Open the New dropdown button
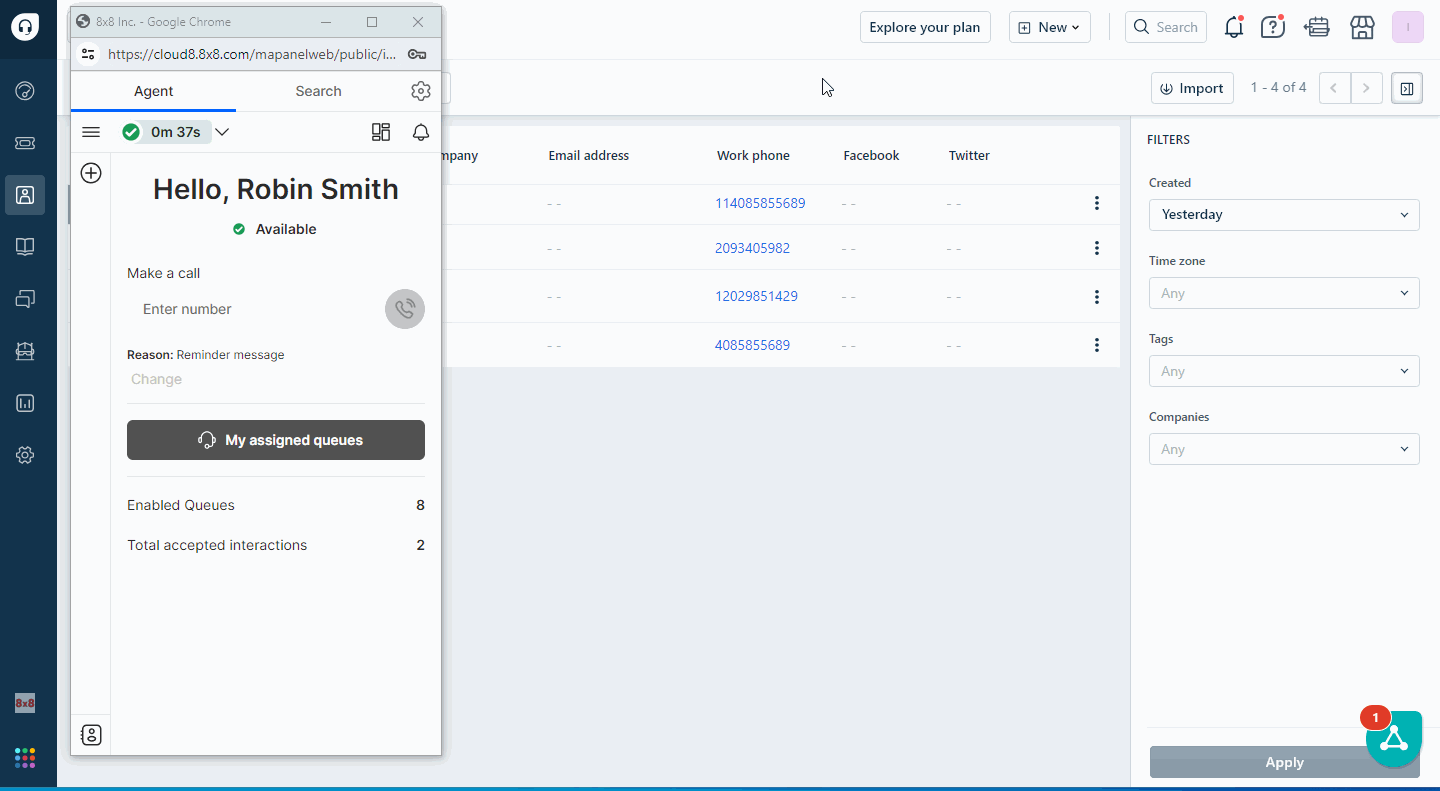Viewport: 1440px width, 791px height. [1049, 27]
